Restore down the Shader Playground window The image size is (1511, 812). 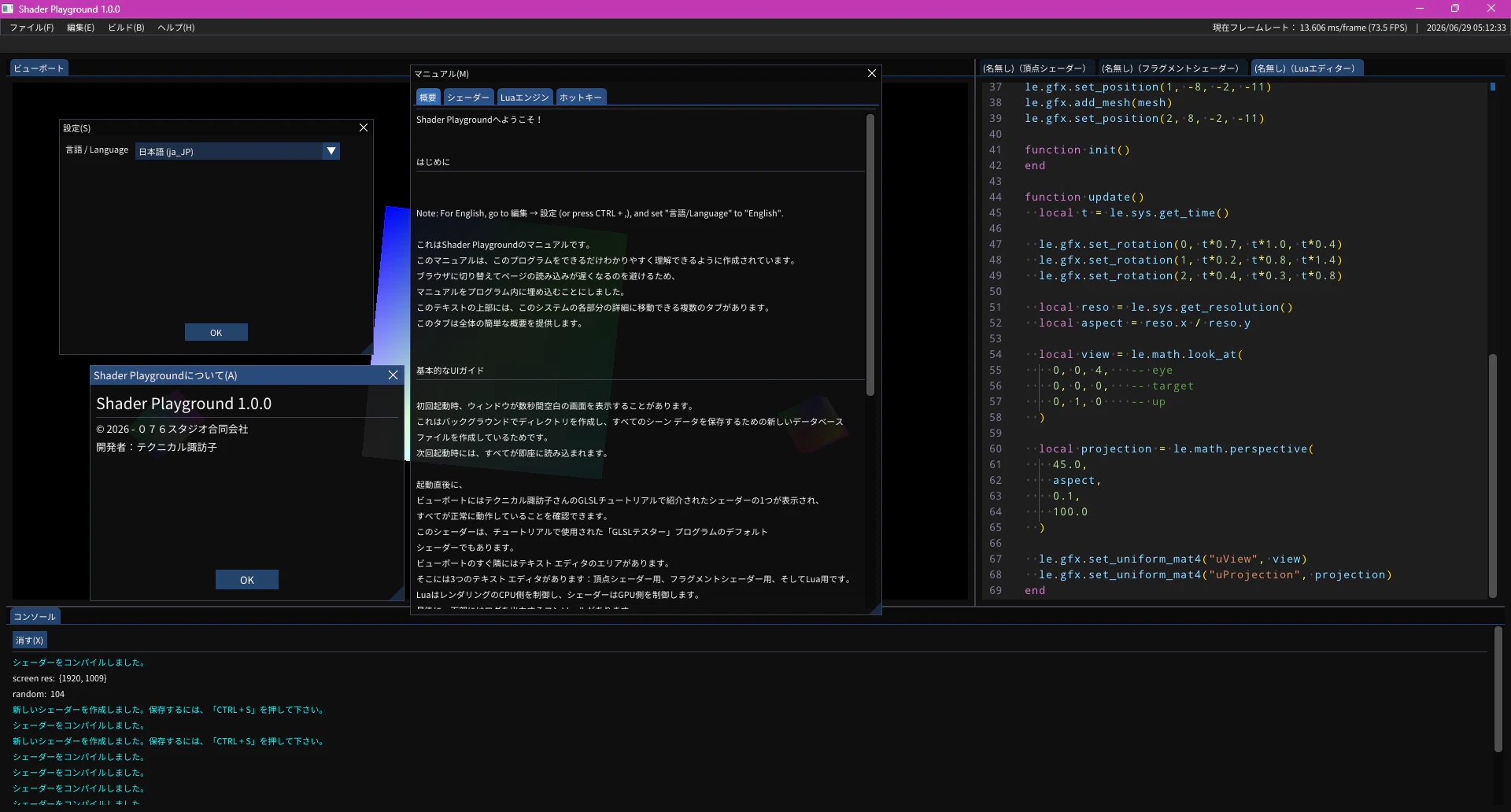1455,9
